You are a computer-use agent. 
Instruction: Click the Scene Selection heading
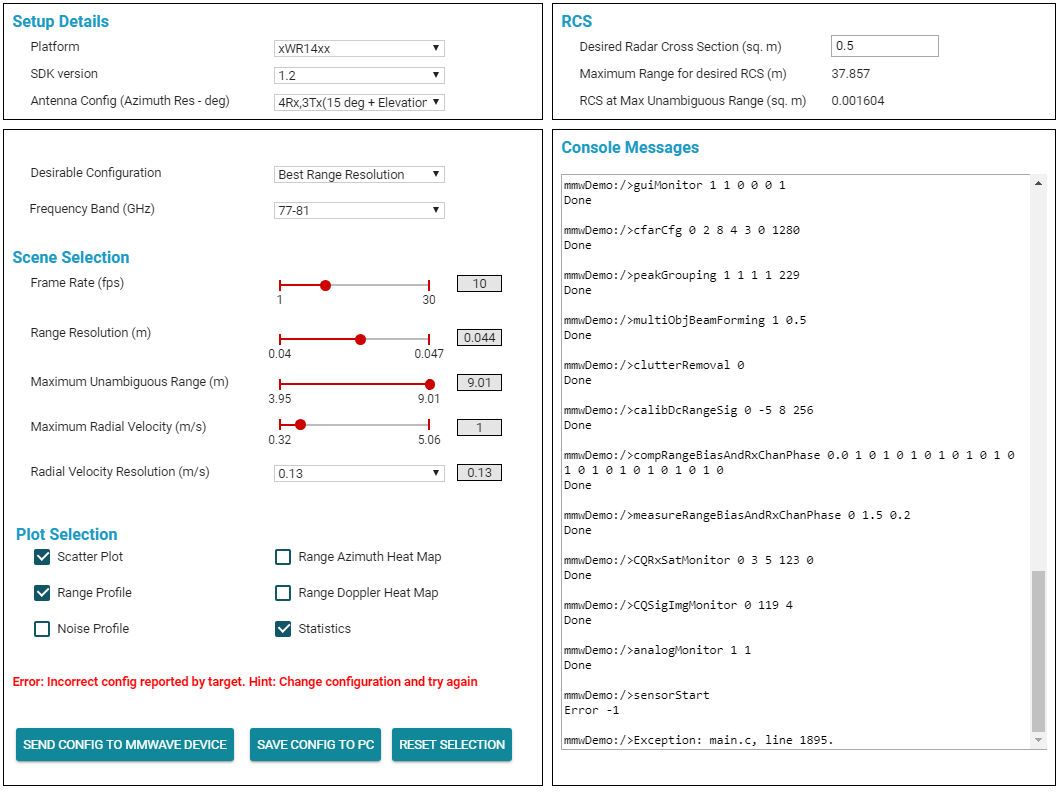click(71, 257)
